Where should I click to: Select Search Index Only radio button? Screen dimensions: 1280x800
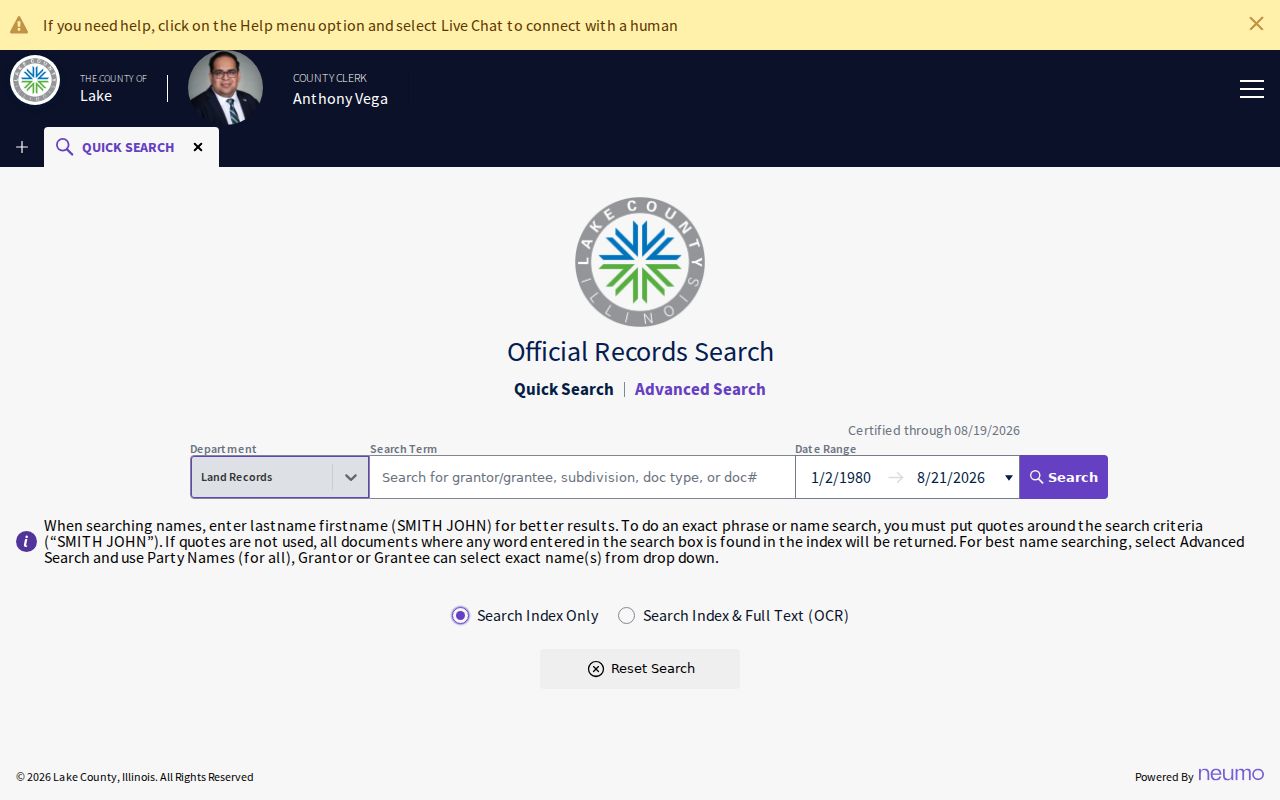click(460, 615)
